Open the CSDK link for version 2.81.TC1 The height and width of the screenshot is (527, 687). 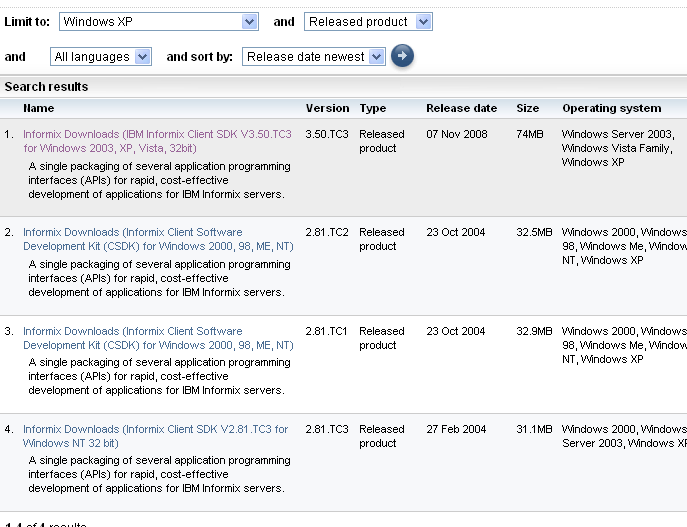tap(158, 338)
